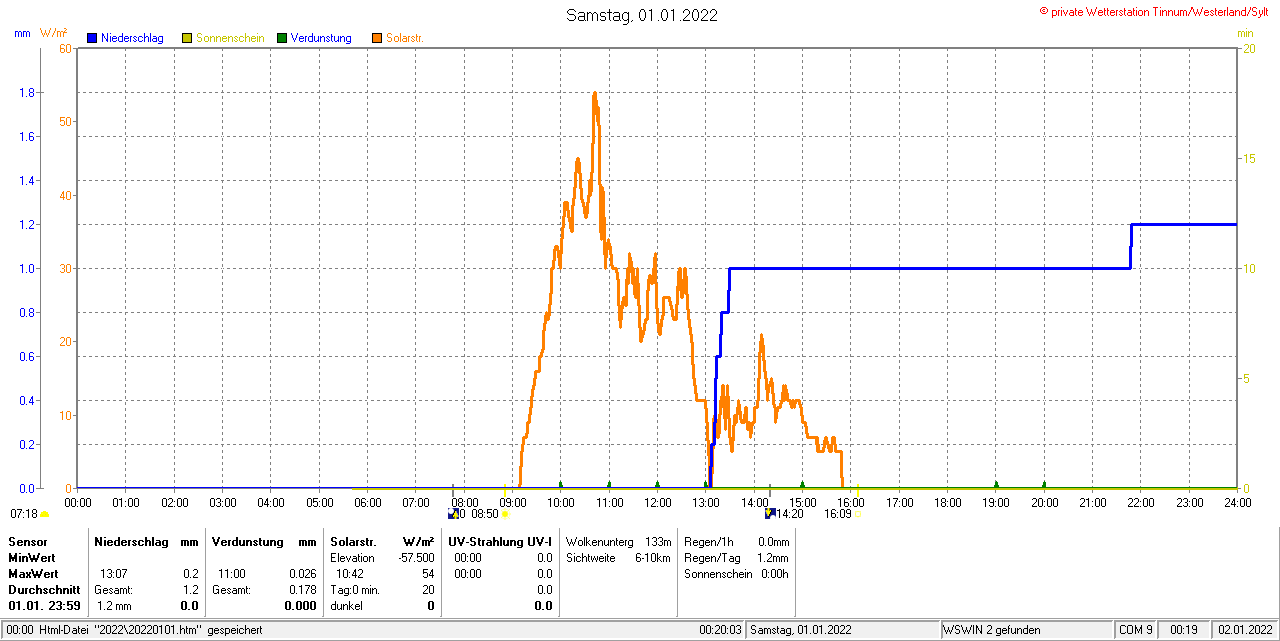1280x641 pixels.
Task: Click the Samstag, 01.01.2022 status bar panel
Action: pyautogui.click(x=843, y=630)
